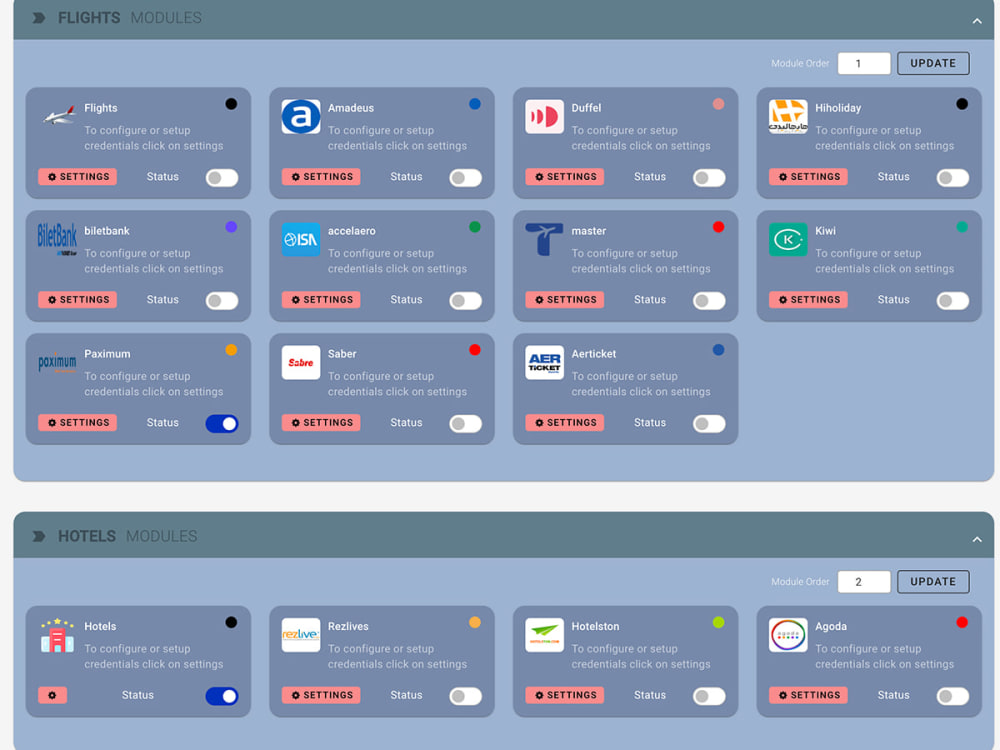Open Settings for Duffel
The height and width of the screenshot is (750, 1000).
(x=564, y=177)
